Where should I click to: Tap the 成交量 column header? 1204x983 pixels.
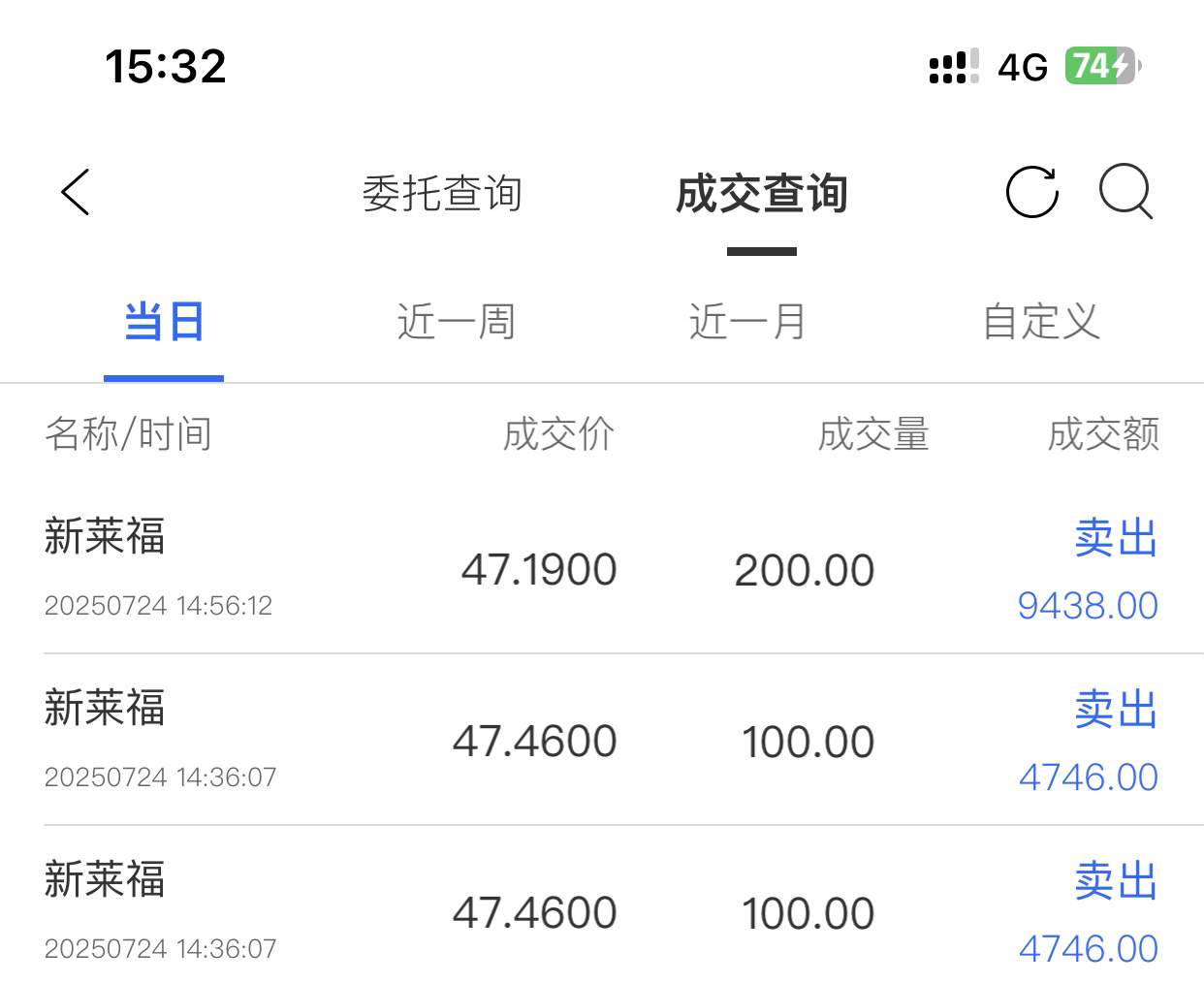pyautogui.click(x=873, y=433)
